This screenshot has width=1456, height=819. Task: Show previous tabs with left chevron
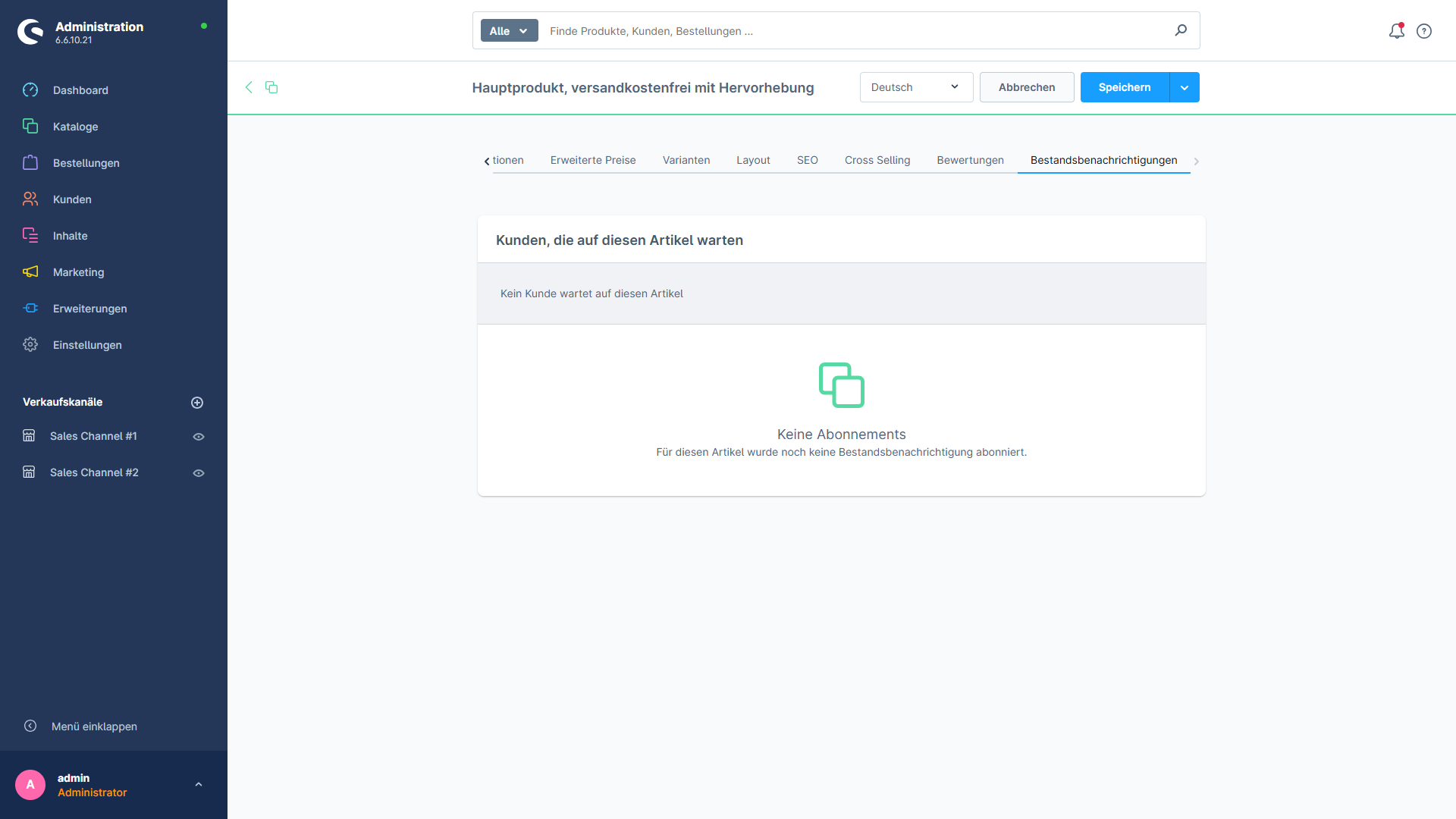pyautogui.click(x=487, y=161)
